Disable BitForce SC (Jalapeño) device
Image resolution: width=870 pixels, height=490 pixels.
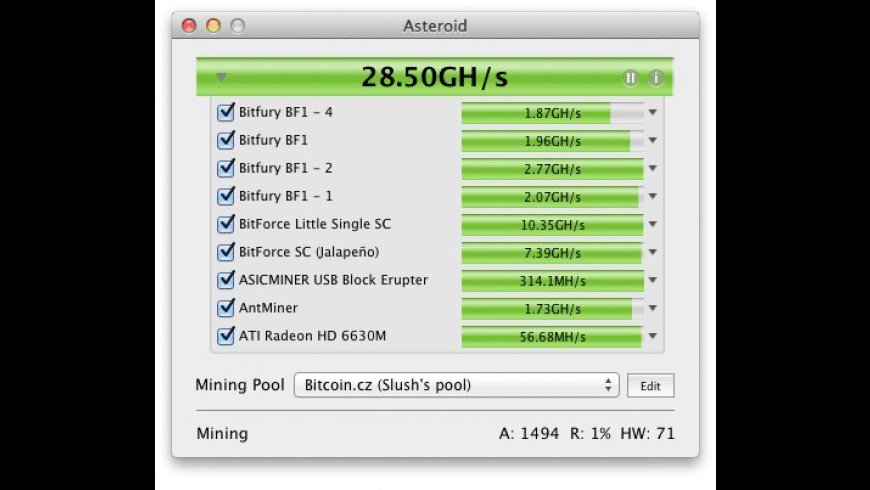tap(226, 251)
